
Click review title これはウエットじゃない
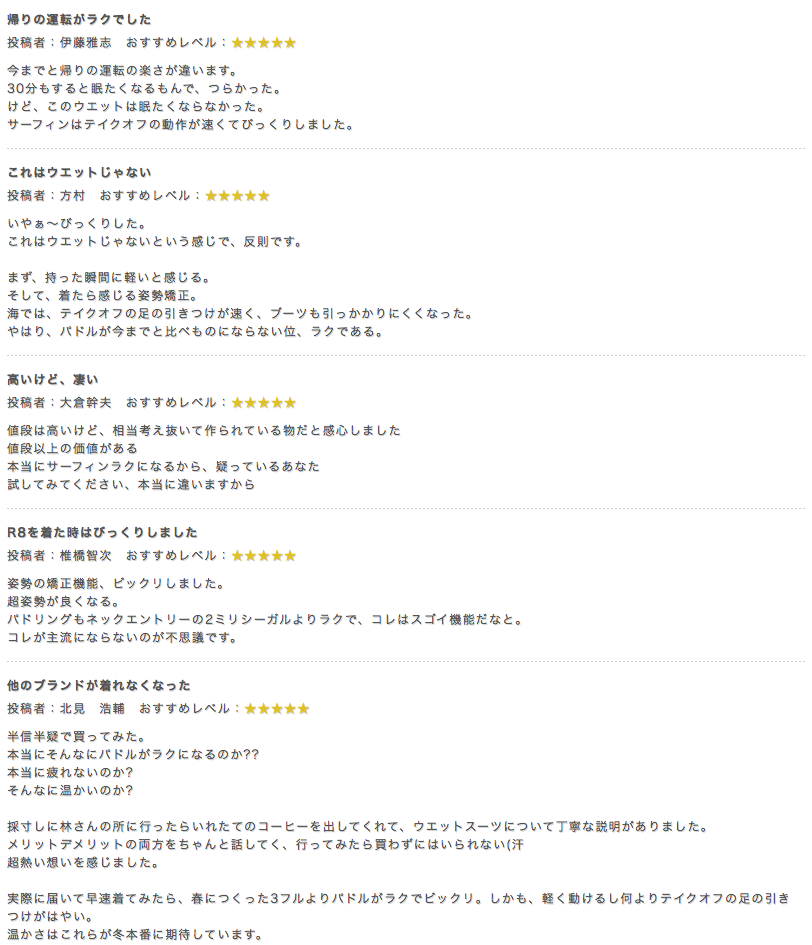point(79,173)
